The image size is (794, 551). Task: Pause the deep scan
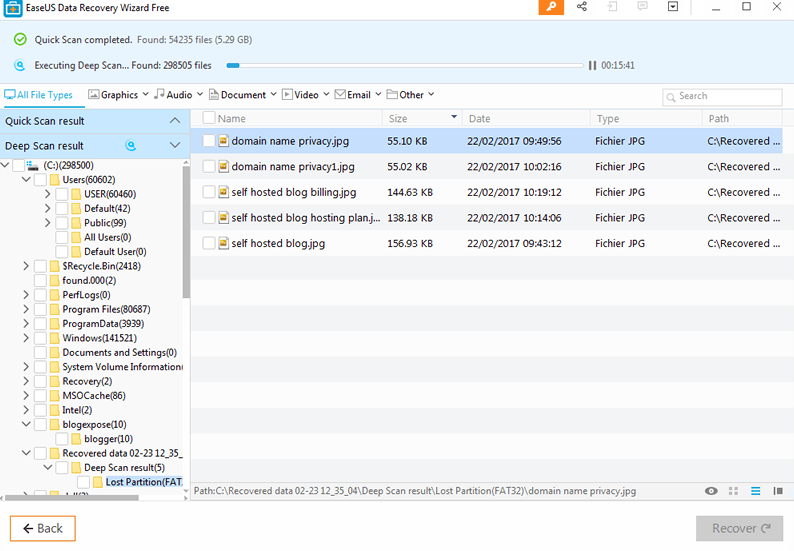pyautogui.click(x=592, y=65)
